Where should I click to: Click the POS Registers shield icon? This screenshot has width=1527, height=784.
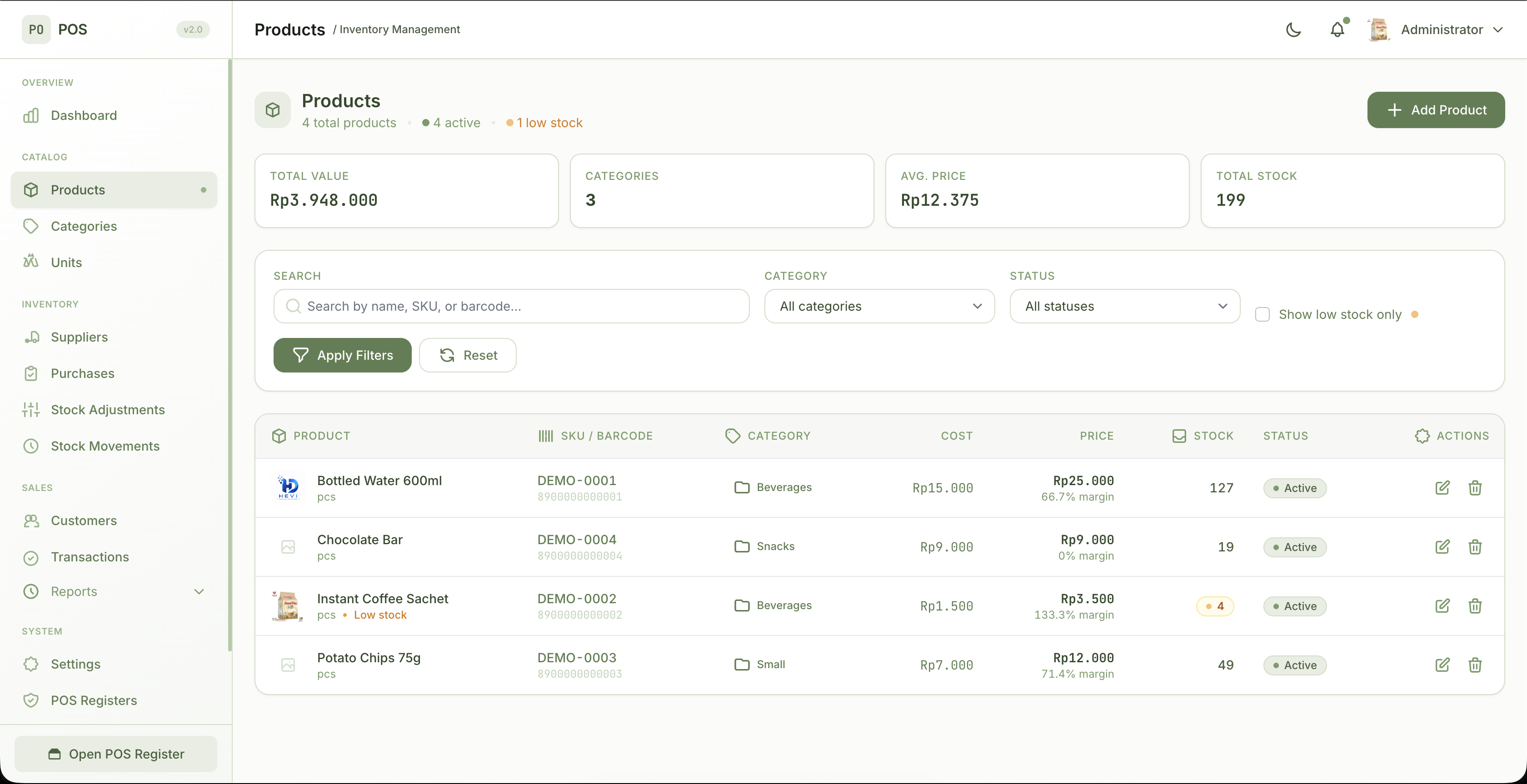click(x=31, y=700)
